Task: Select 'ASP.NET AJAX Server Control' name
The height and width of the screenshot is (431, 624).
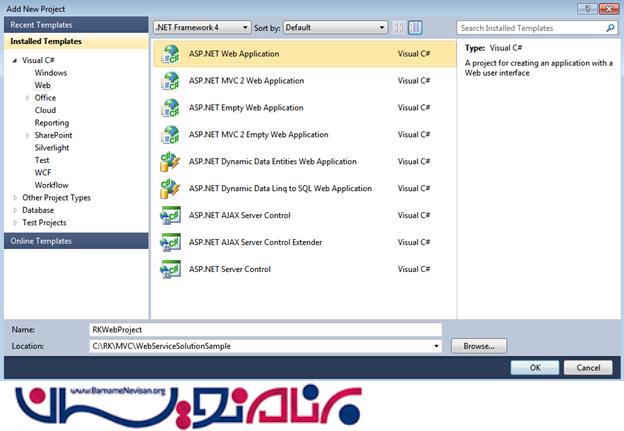Action: point(240,215)
